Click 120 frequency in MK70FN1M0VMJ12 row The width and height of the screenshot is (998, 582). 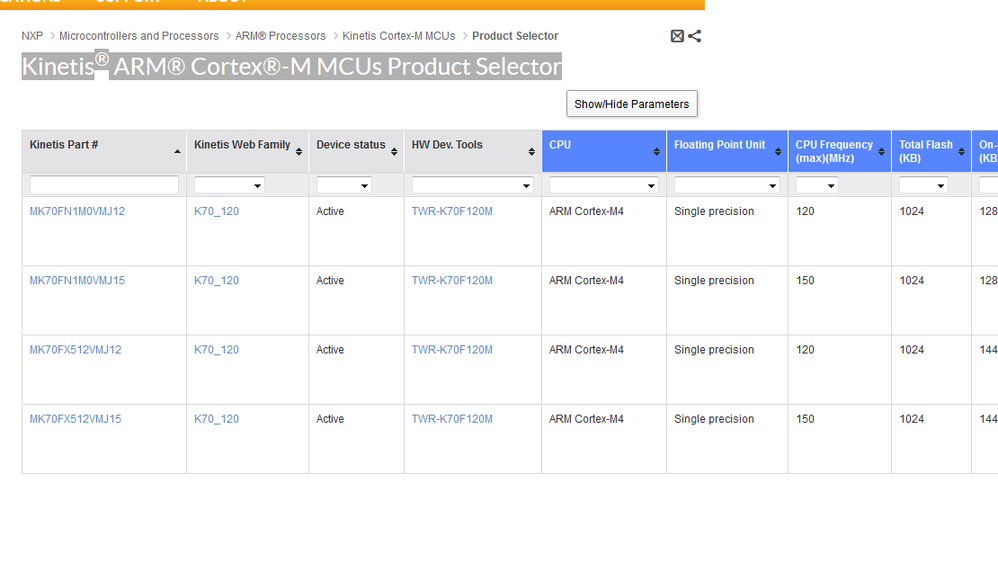click(805, 211)
